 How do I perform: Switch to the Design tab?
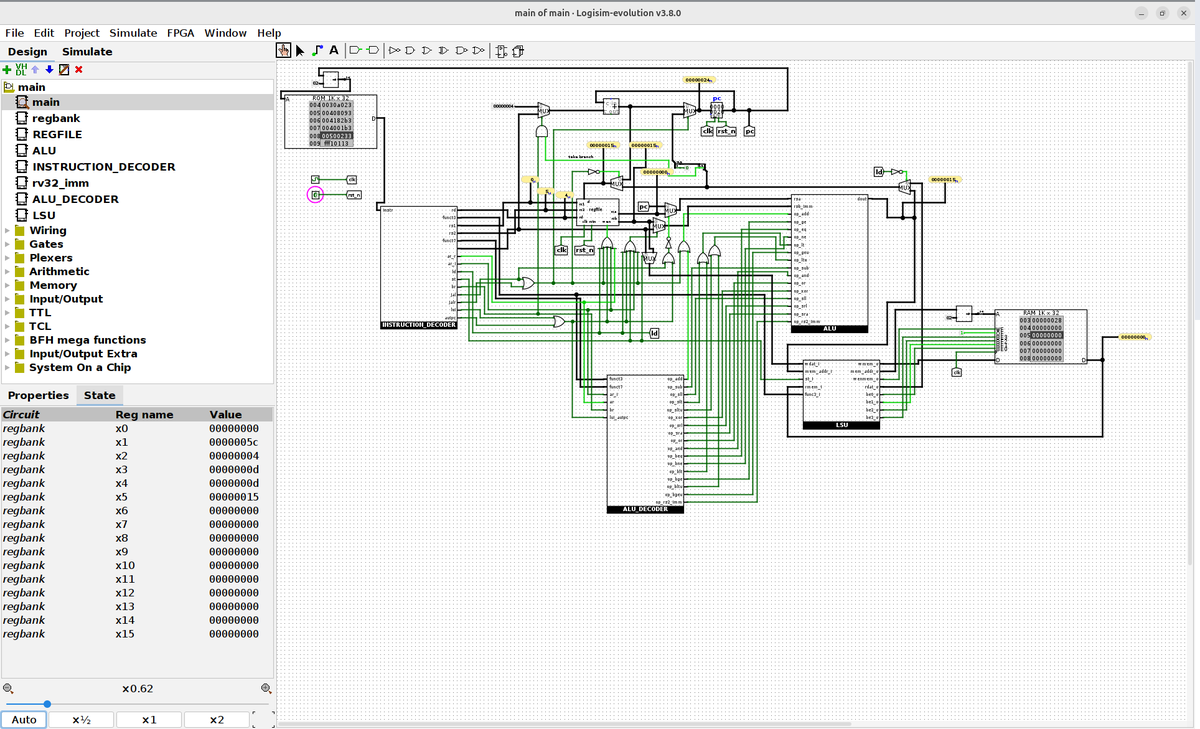pyautogui.click(x=27, y=52)
